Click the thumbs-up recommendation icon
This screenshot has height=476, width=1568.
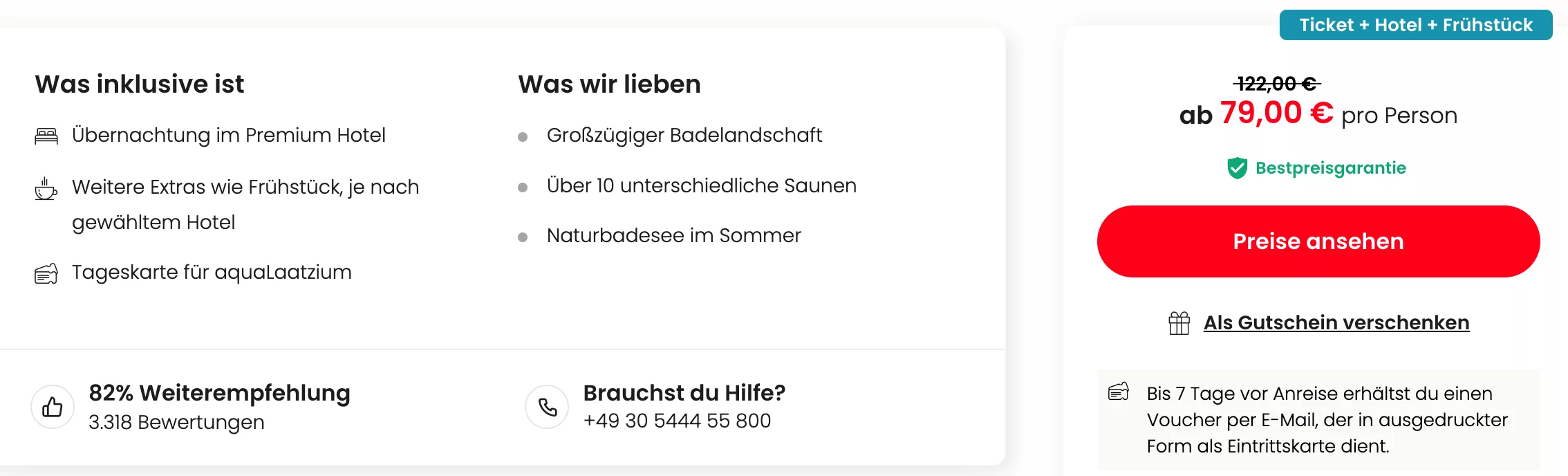(x=53, y=407)
